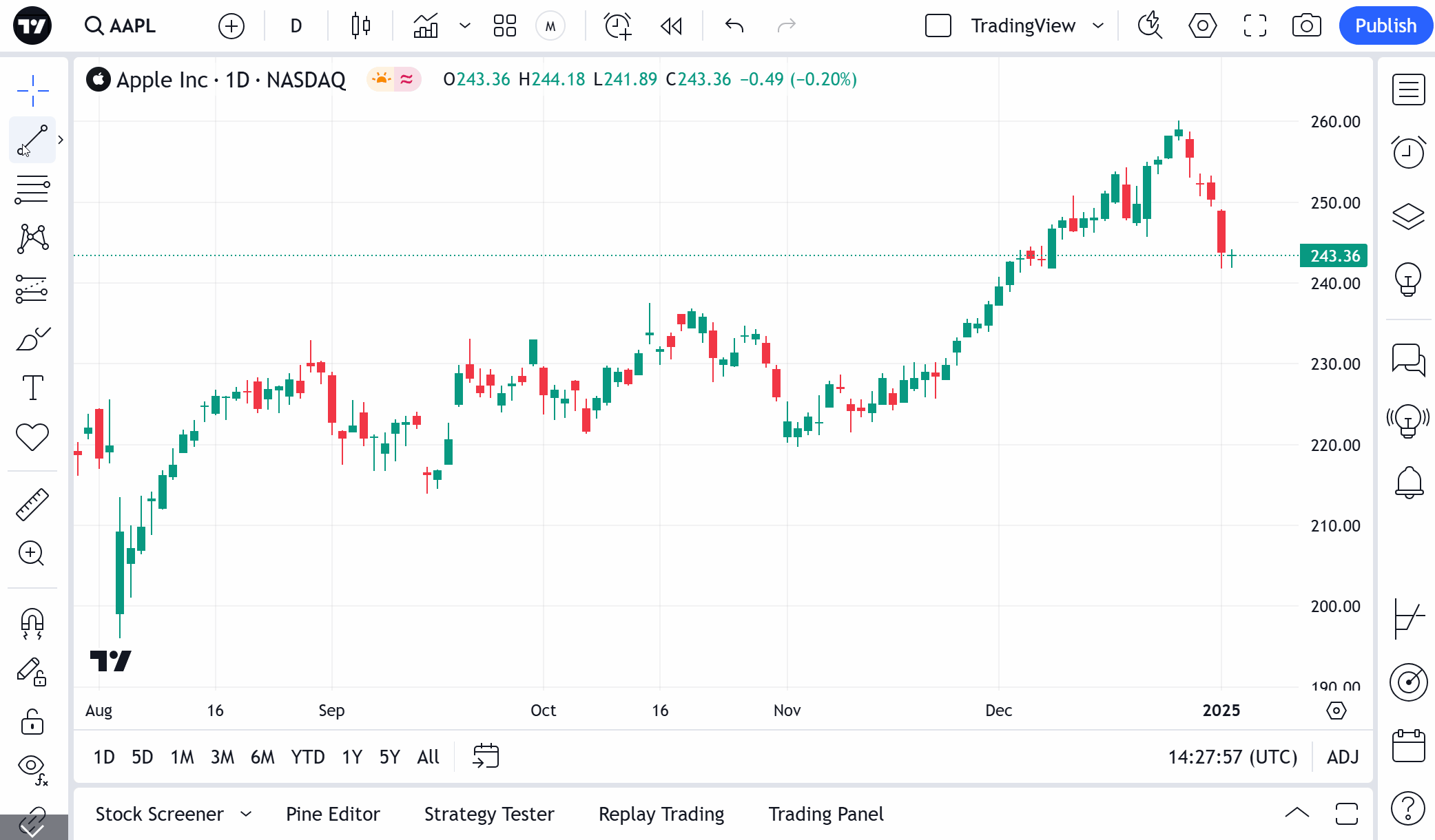Toggle Magnet mode on

pyautogui.click(x=32, y=623)
